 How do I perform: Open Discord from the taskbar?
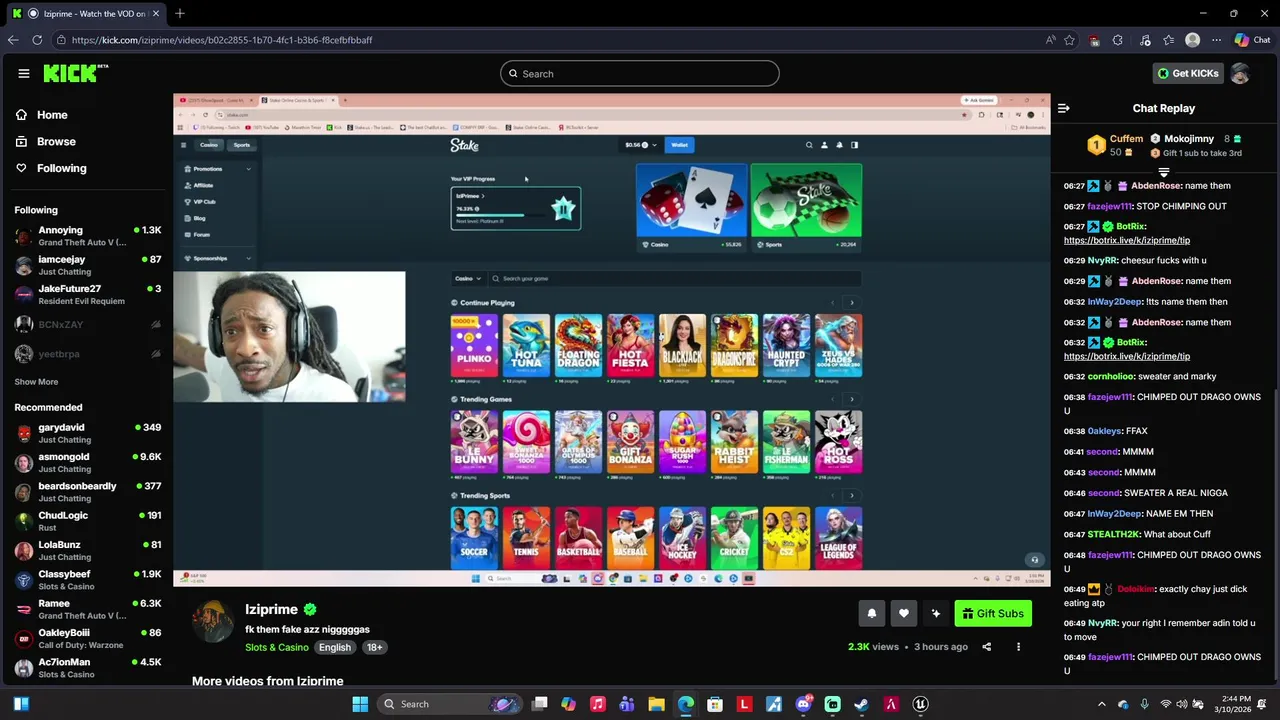coord(803,704)
